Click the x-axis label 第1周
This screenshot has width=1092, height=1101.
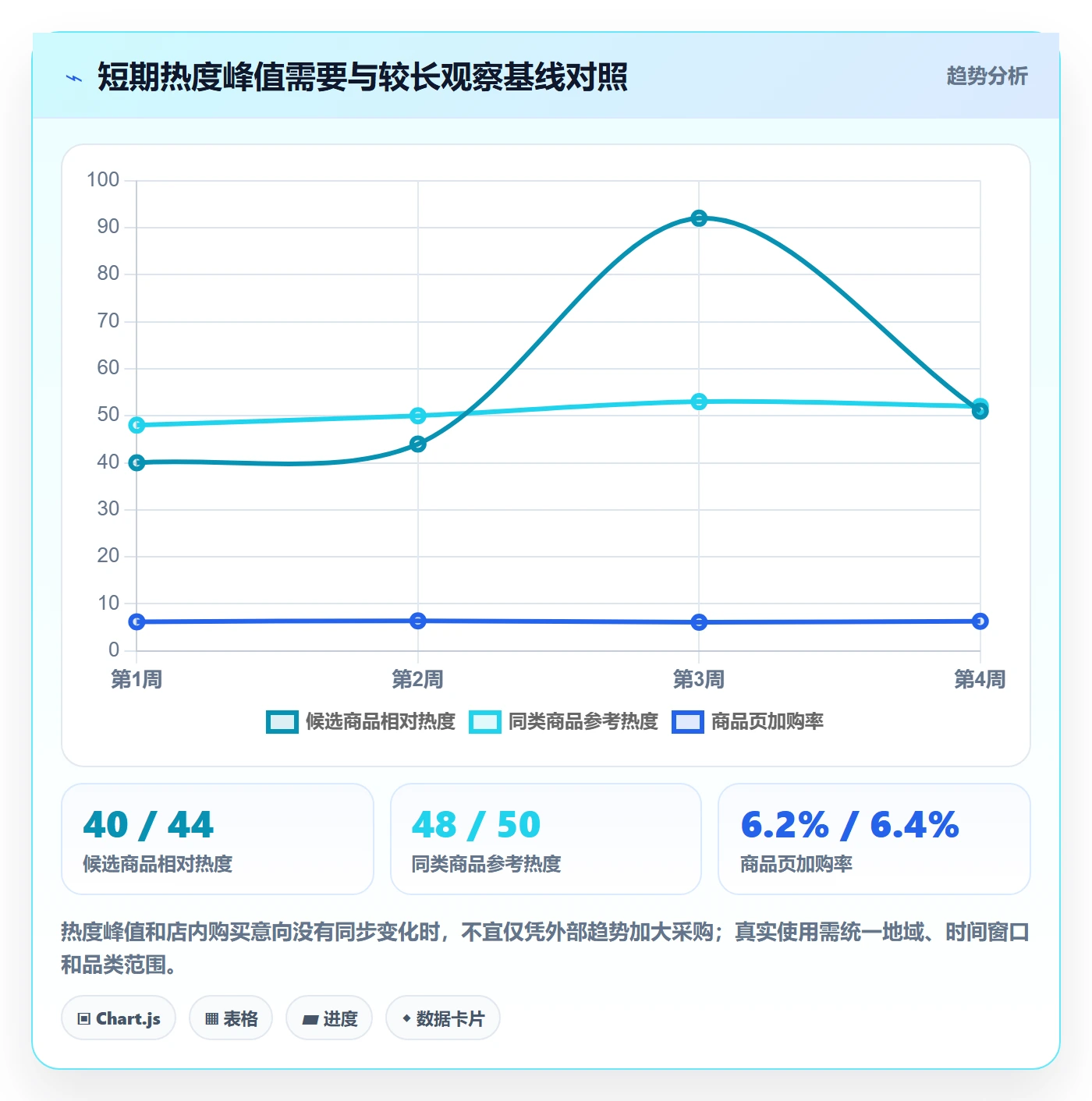[x=136, y=679]
